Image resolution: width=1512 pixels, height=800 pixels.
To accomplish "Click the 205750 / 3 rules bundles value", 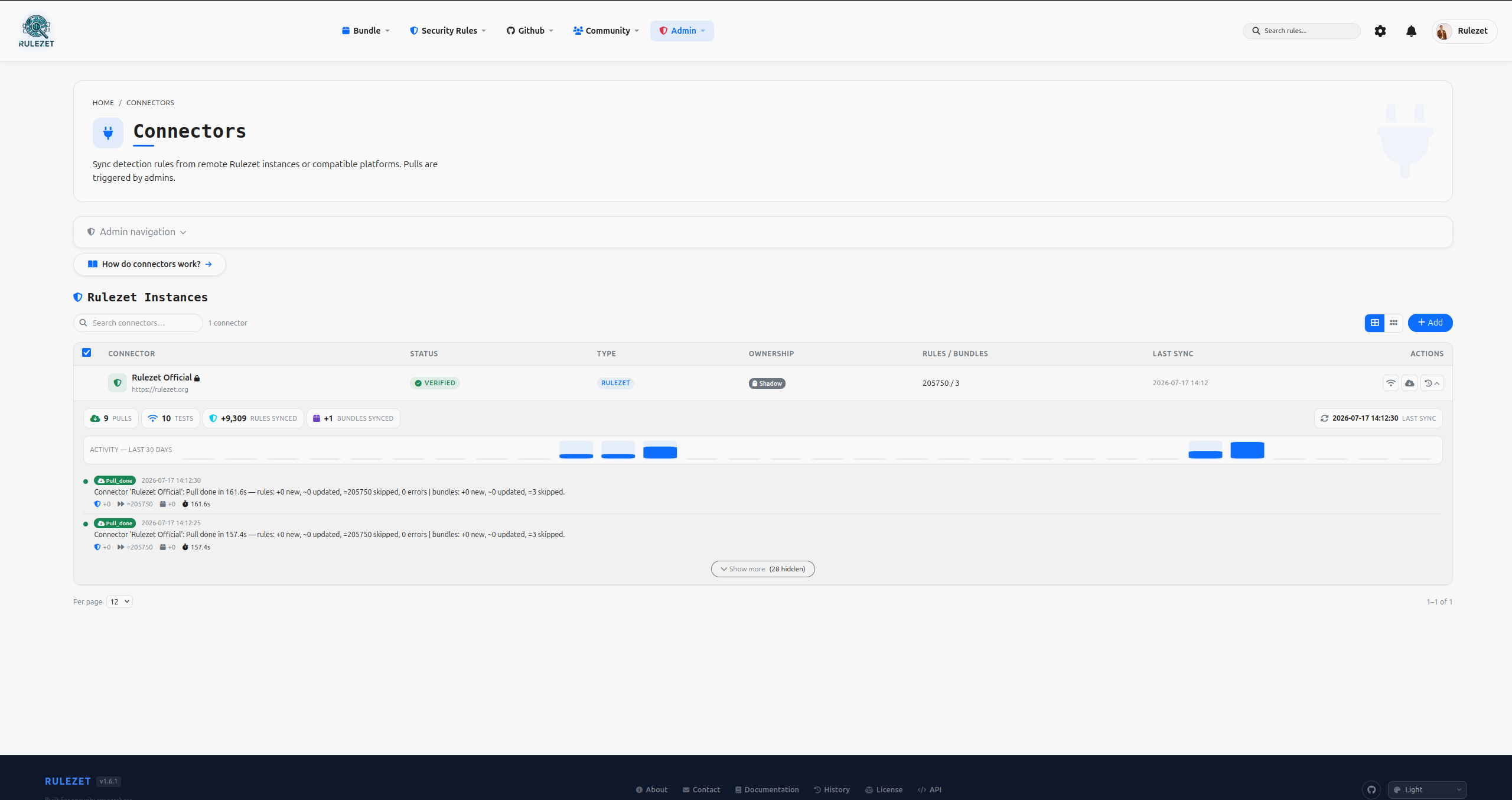I will pyautogui.click(x=941, y=383).
